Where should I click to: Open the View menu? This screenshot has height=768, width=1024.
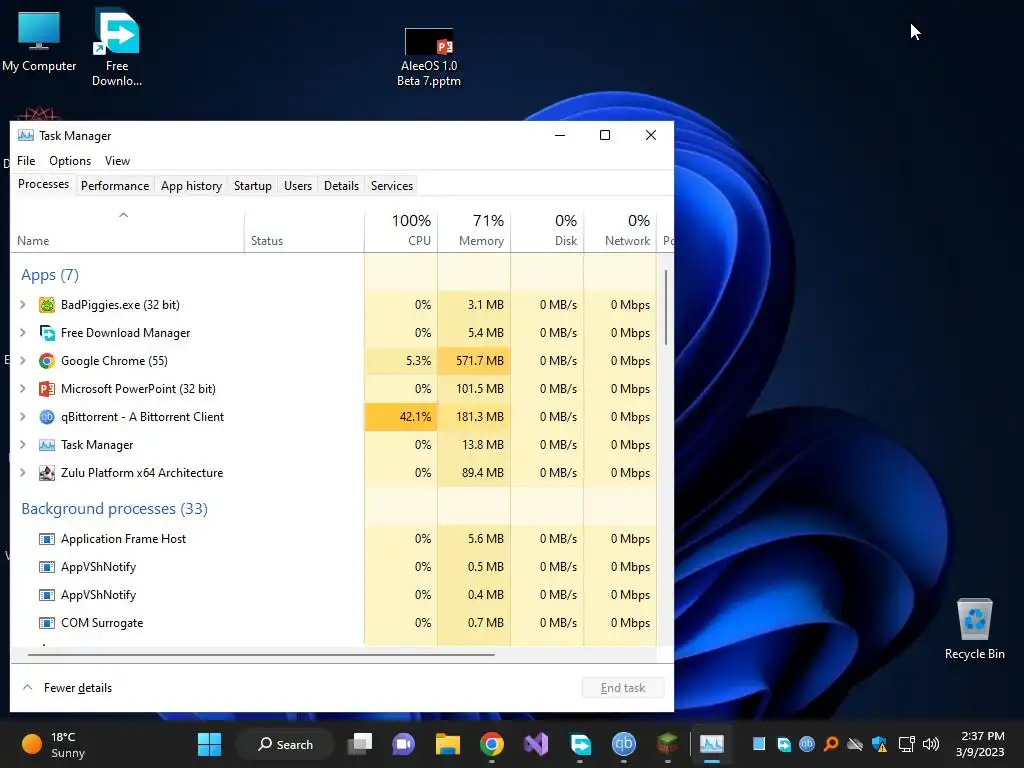118,161
